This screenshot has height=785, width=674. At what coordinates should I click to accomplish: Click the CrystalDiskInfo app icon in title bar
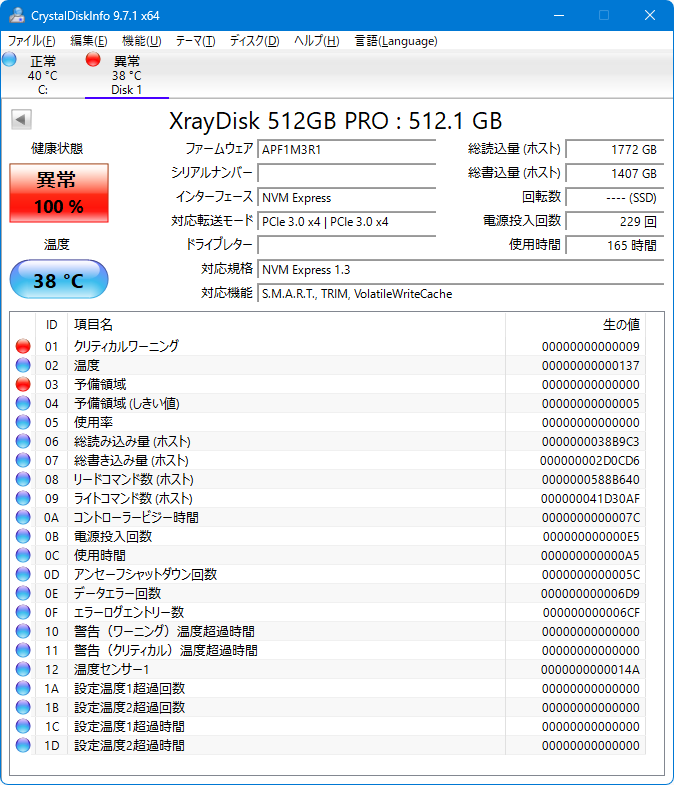pos(17,15)
